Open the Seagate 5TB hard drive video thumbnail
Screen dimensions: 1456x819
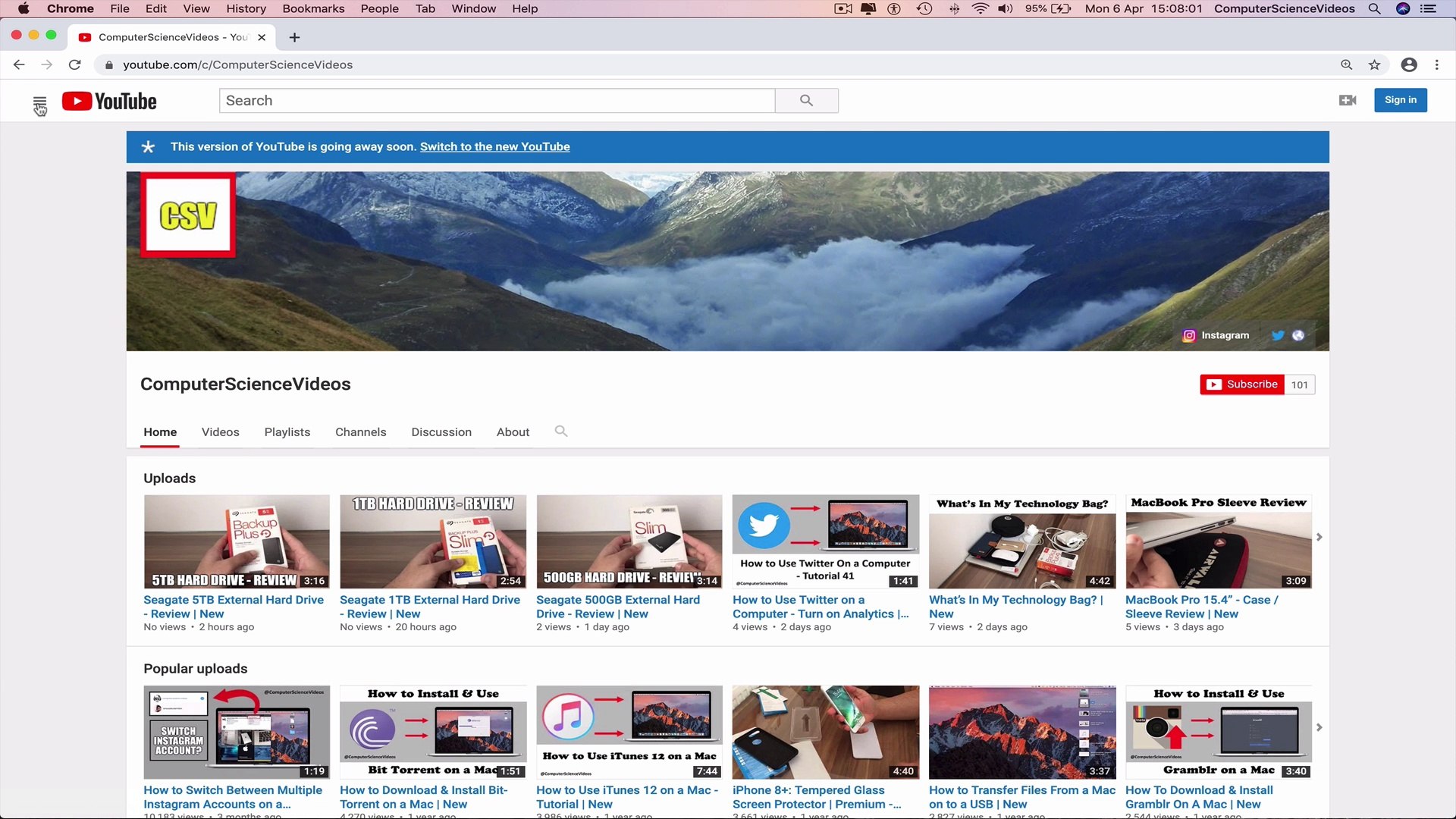coord(236,541)
